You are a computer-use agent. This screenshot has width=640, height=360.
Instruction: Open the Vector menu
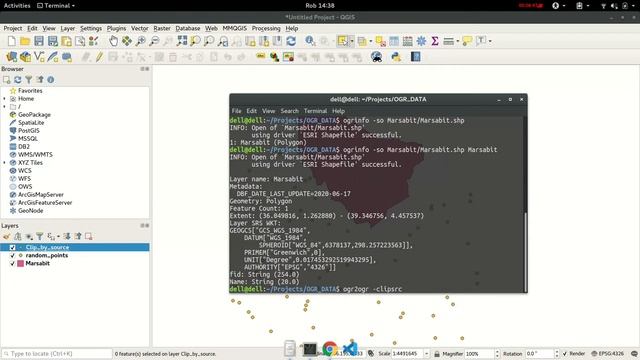[140, 28]
